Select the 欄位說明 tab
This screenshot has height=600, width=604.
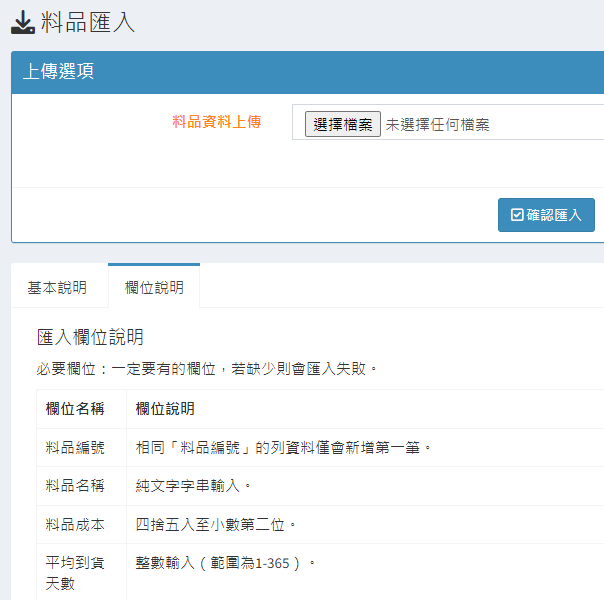tap(154, 287)
